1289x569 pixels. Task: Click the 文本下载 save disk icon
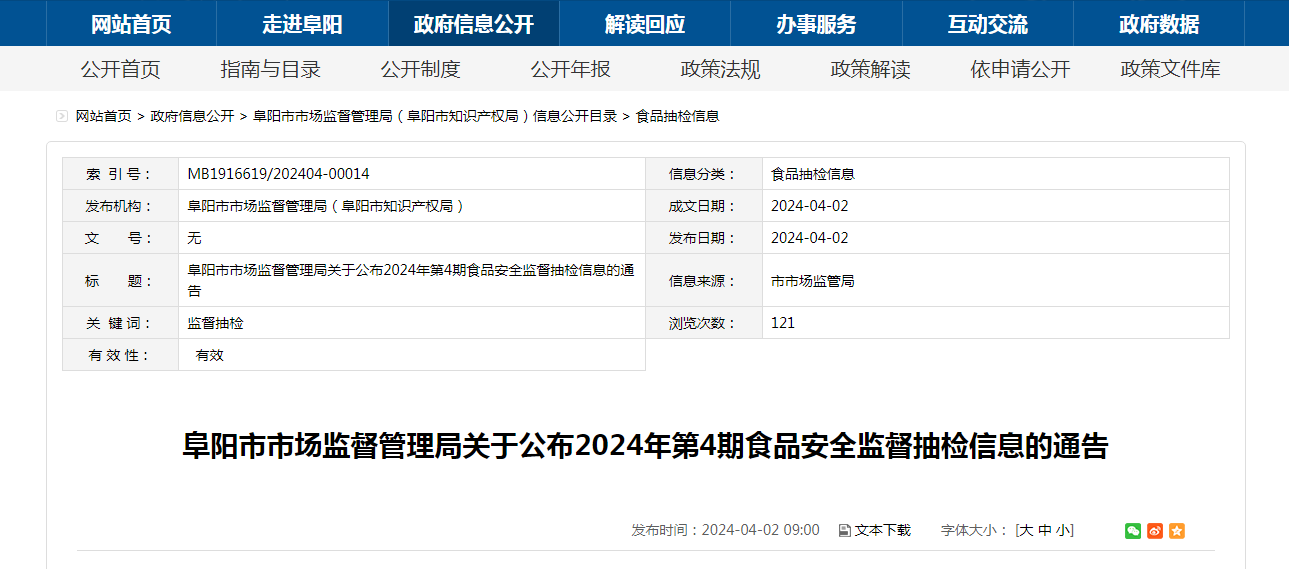(844, 531)
